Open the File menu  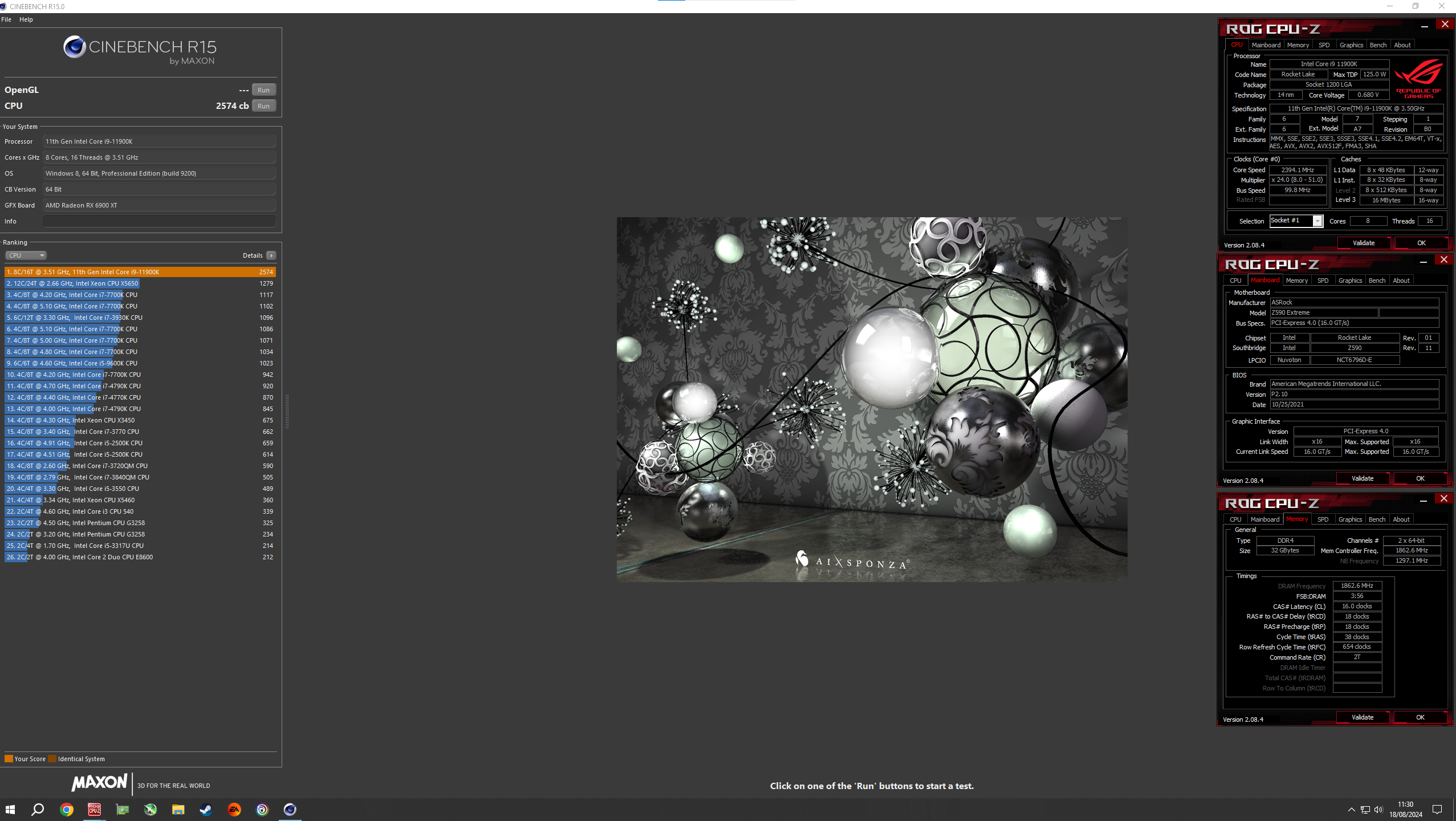pyautogui.click(x=6, y=19)
